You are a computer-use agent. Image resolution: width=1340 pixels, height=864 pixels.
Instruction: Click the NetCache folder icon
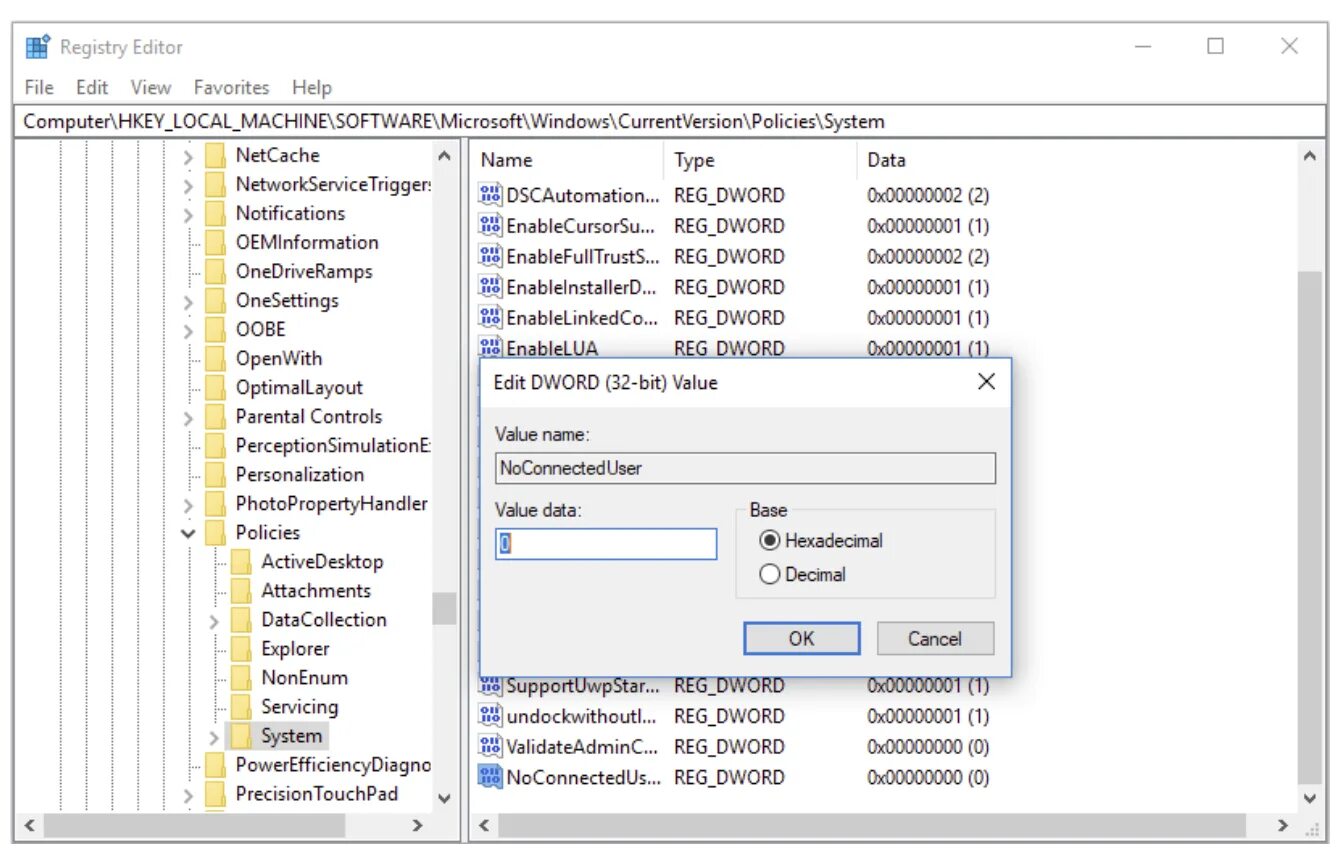click(215, 156)
